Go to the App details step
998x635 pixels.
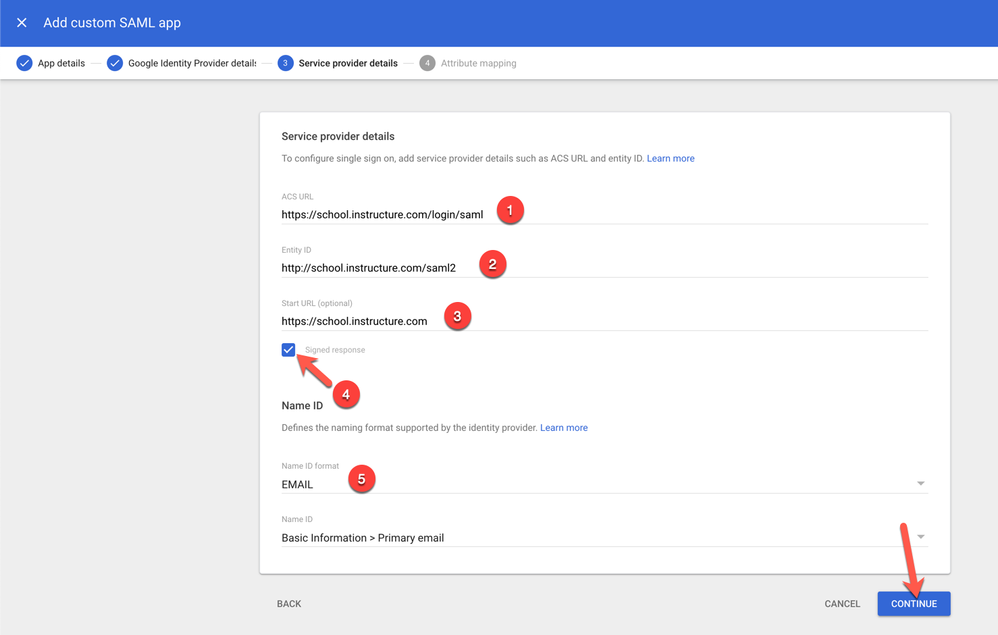[x=61, y=63]
